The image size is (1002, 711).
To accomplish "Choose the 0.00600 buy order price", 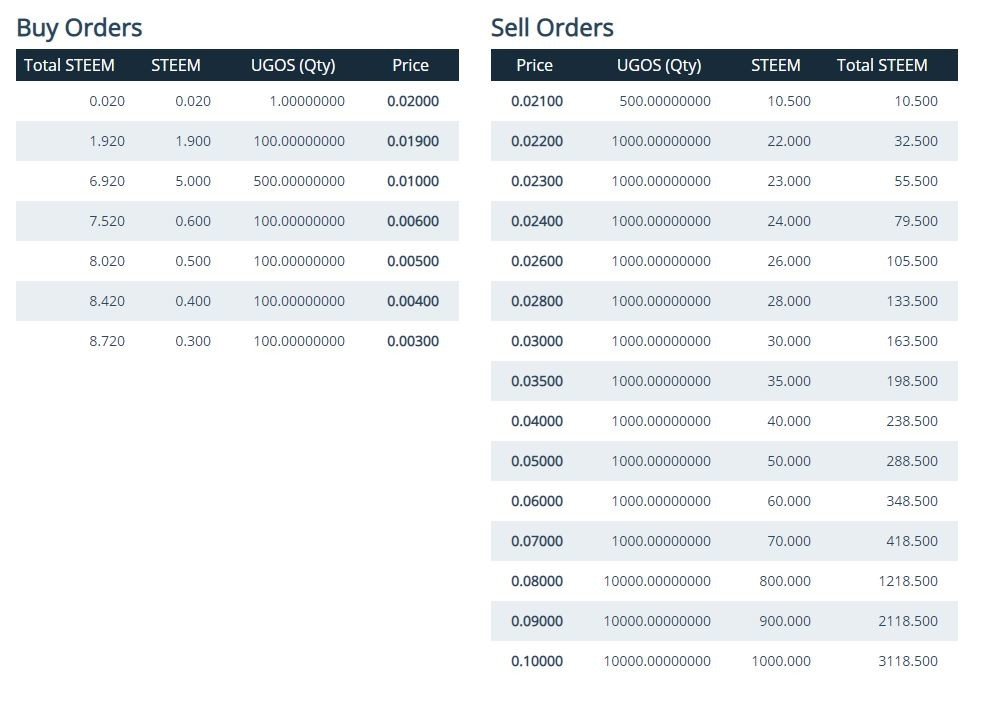I will (412, 221).
